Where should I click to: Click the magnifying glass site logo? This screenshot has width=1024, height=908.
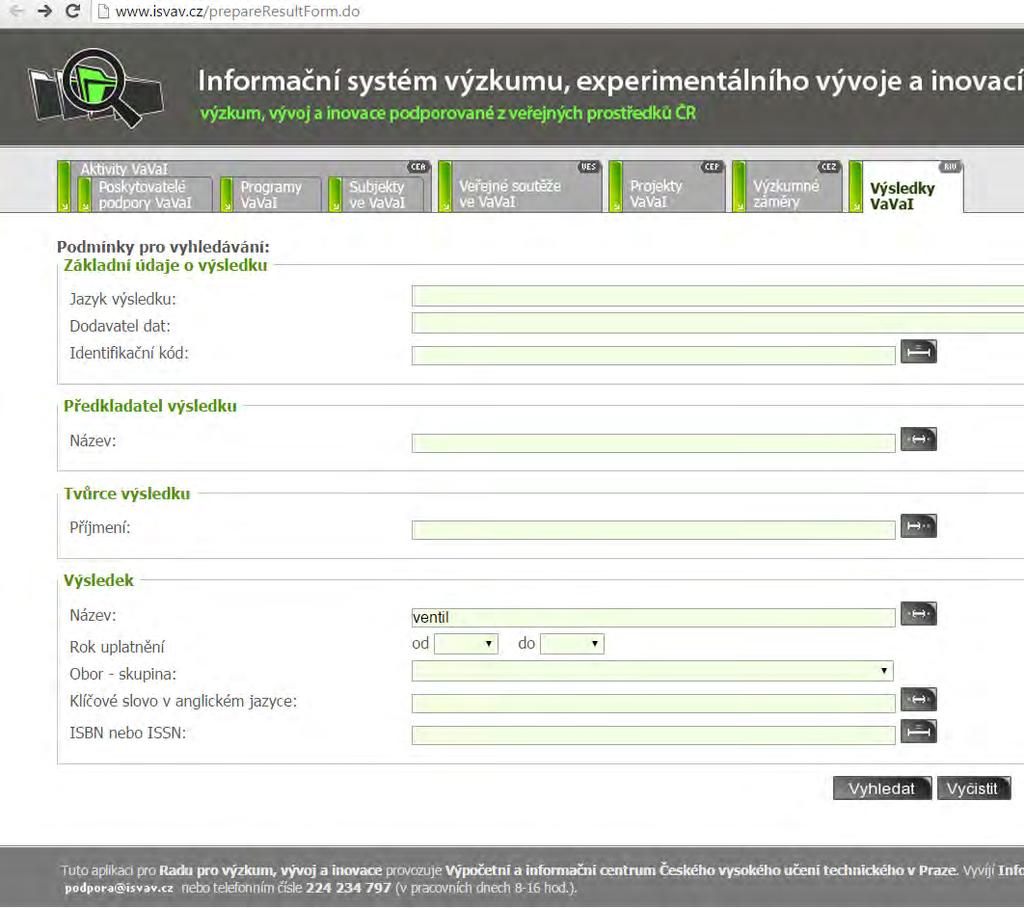(x=95, y=88)
